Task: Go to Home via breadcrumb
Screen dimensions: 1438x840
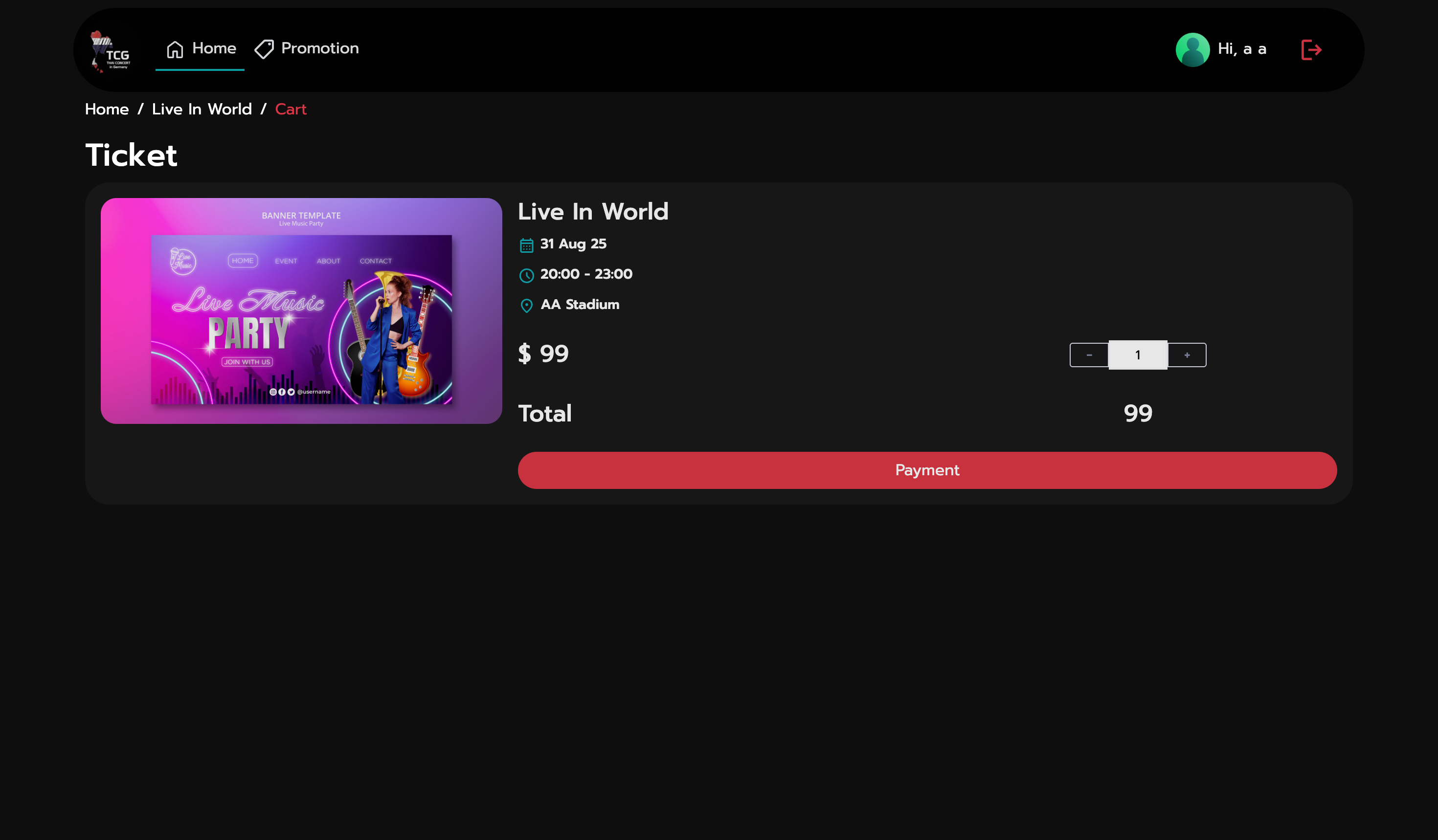Action: pos(107,109)
